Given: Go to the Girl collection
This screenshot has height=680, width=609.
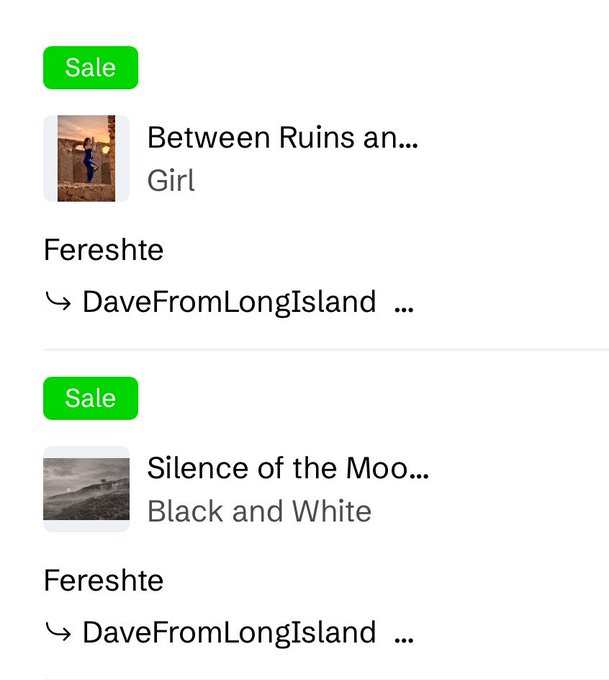Looking at the screenshot, I should point(171,181).
